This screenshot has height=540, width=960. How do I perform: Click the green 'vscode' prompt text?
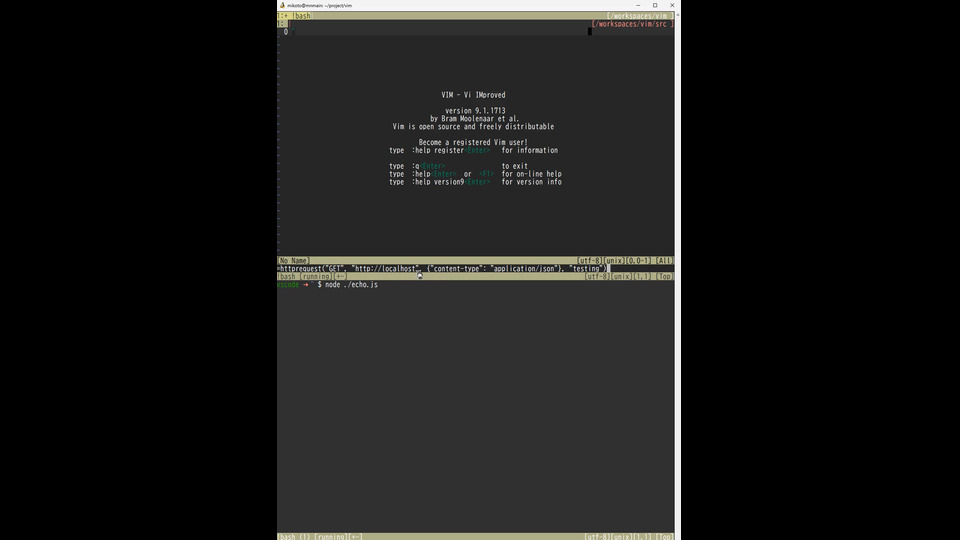click(288, 285)
